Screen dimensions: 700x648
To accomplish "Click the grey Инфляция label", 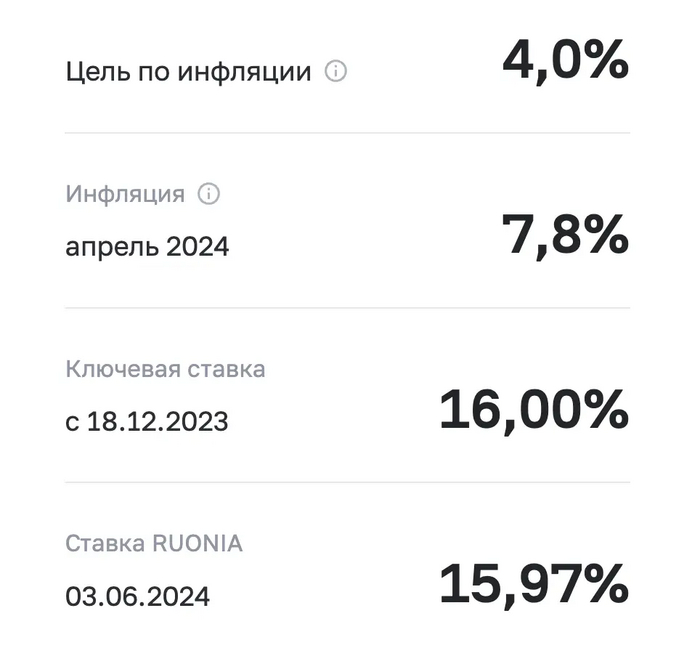I will (125, 194).
